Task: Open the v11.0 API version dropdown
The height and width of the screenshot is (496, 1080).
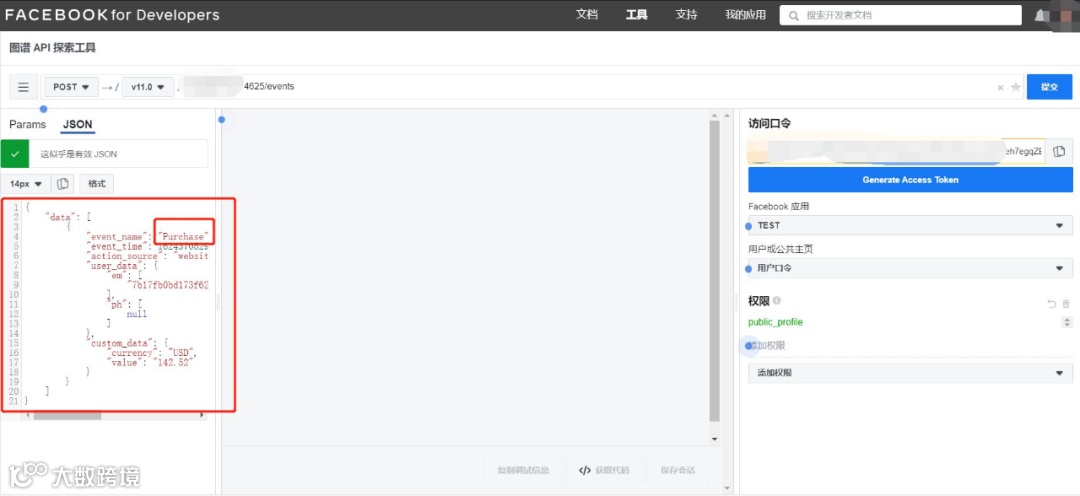Action: [x=148, y=87]
